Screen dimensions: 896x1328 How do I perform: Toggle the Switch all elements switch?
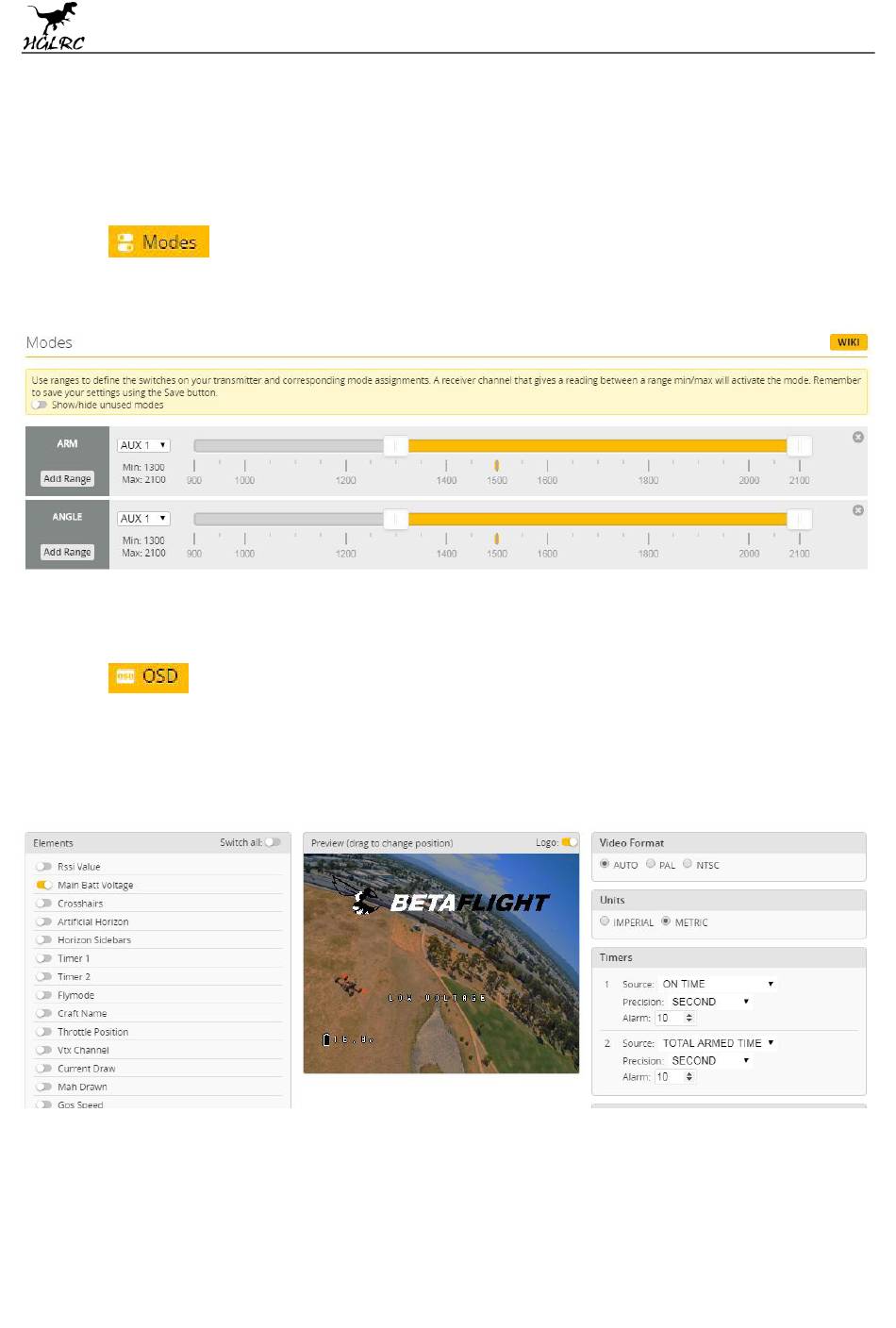(273, 842)
